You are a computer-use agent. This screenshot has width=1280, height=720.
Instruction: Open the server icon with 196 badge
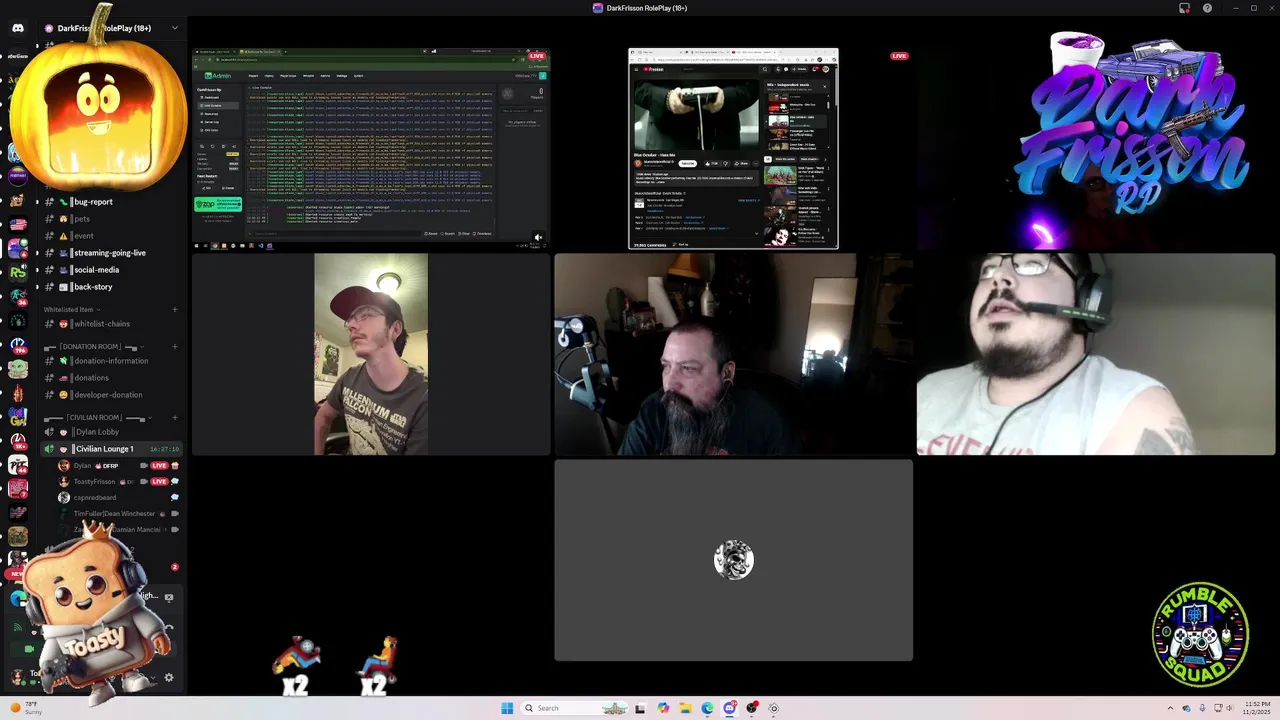coord(18,348)
